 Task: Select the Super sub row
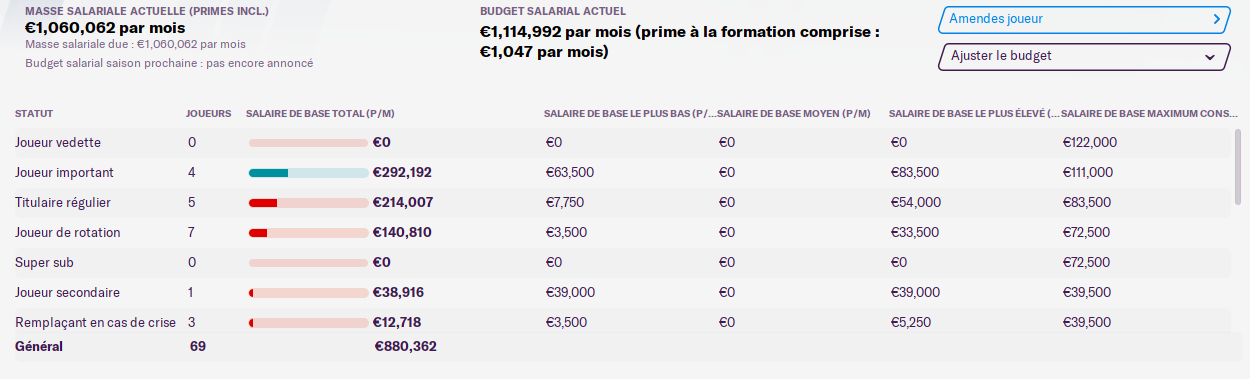[x=620, y=263]
